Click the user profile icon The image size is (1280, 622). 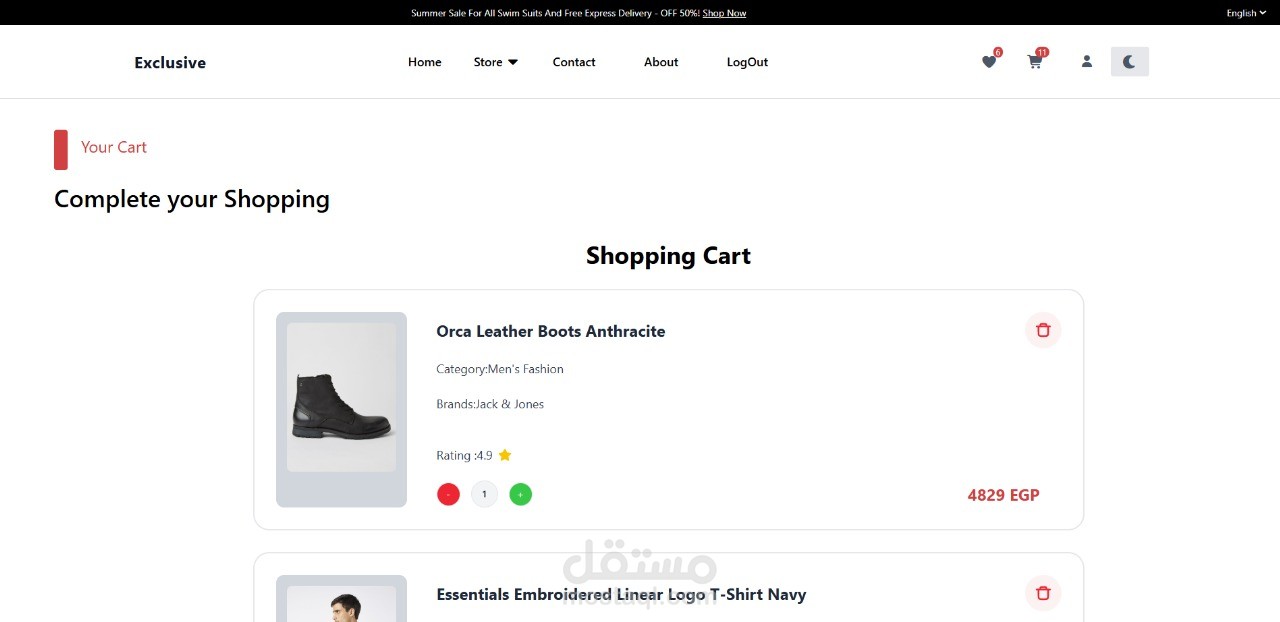tap(1087, 62)
